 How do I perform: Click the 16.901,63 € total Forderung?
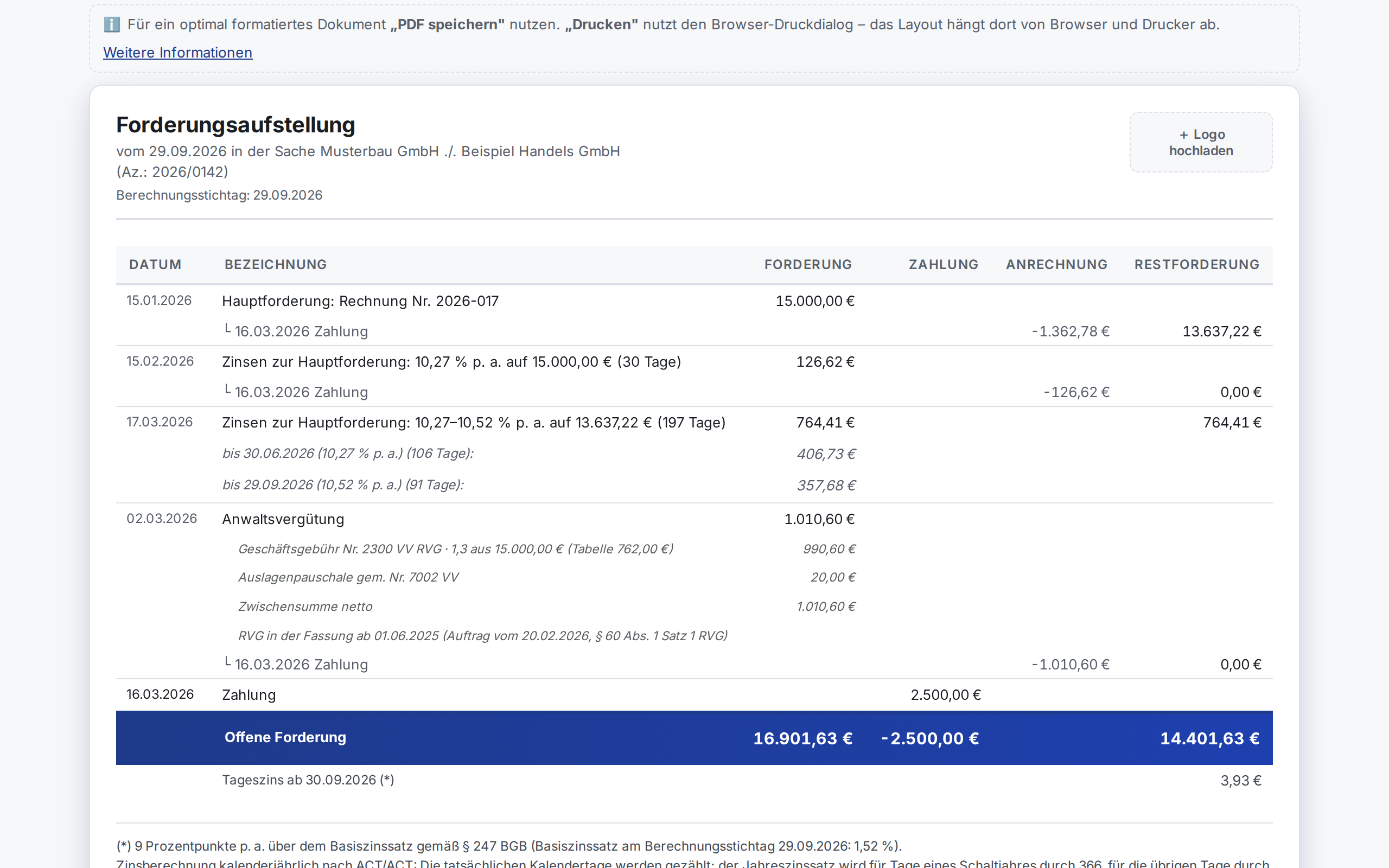802,738
